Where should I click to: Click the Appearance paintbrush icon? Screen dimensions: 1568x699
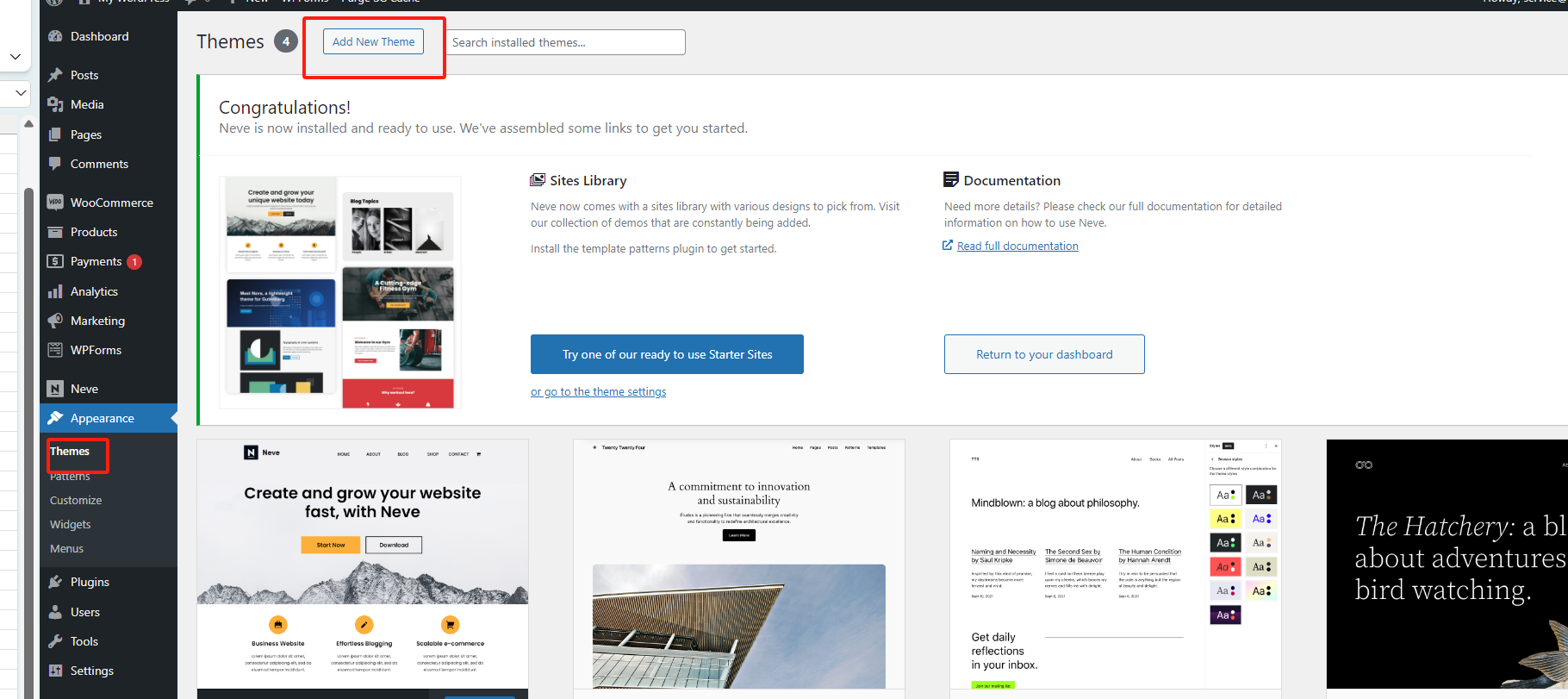click(x=55, y=418)
